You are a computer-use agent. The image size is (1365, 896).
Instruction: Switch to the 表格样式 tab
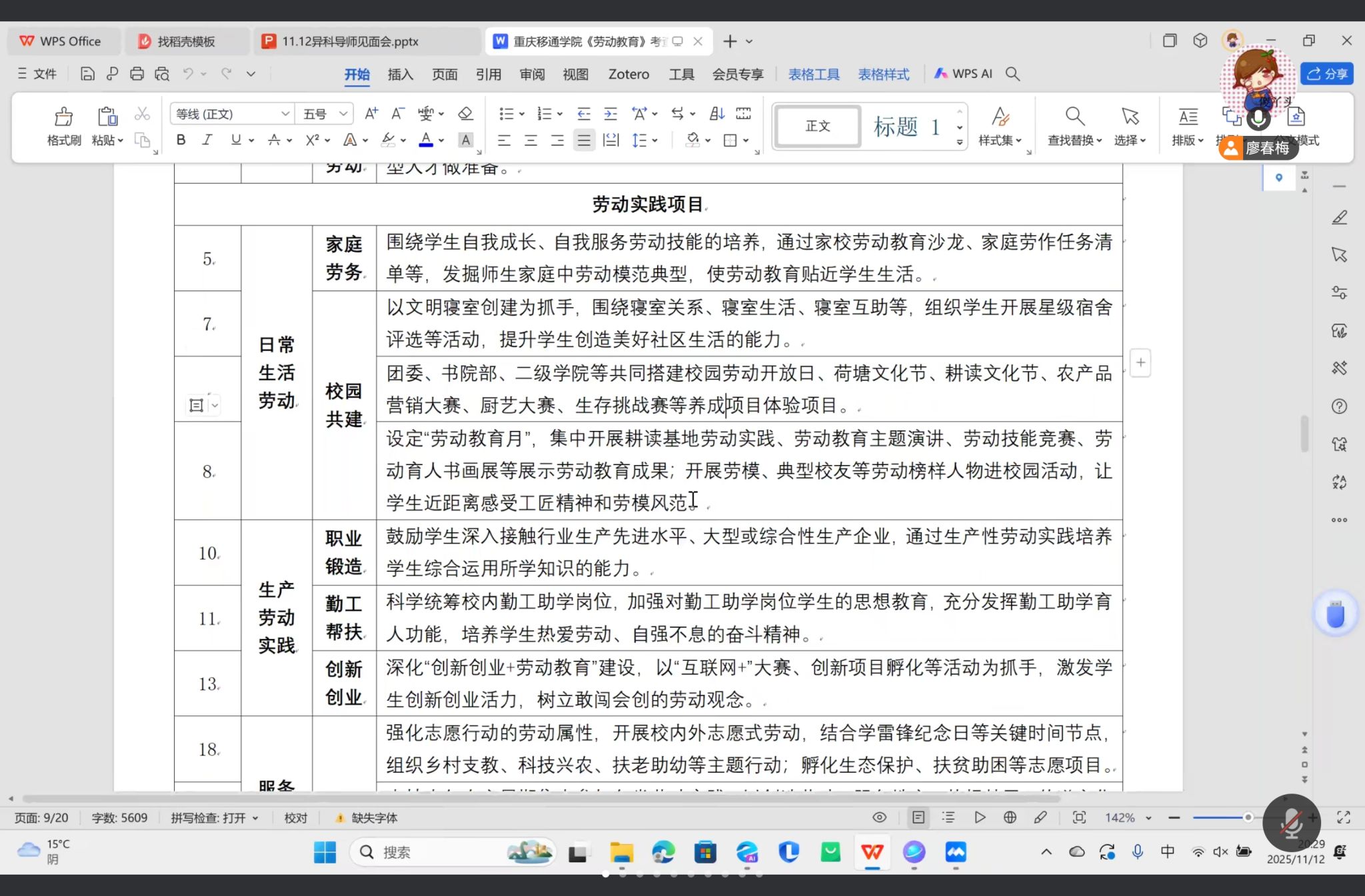click(x=883, y=74)
